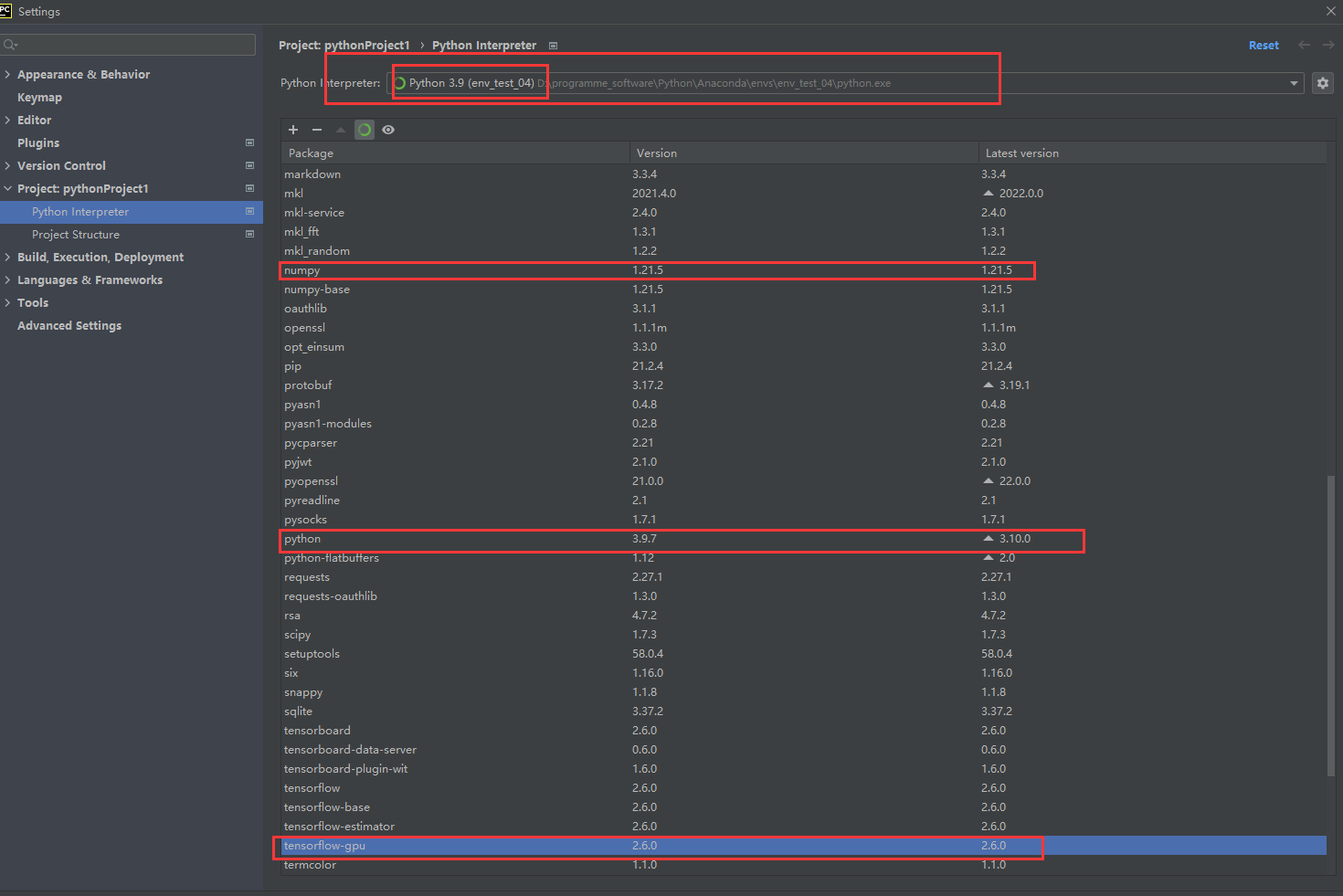Select the openssl package row
Screen dimensions: 1343x896
[x=804, y=327]
